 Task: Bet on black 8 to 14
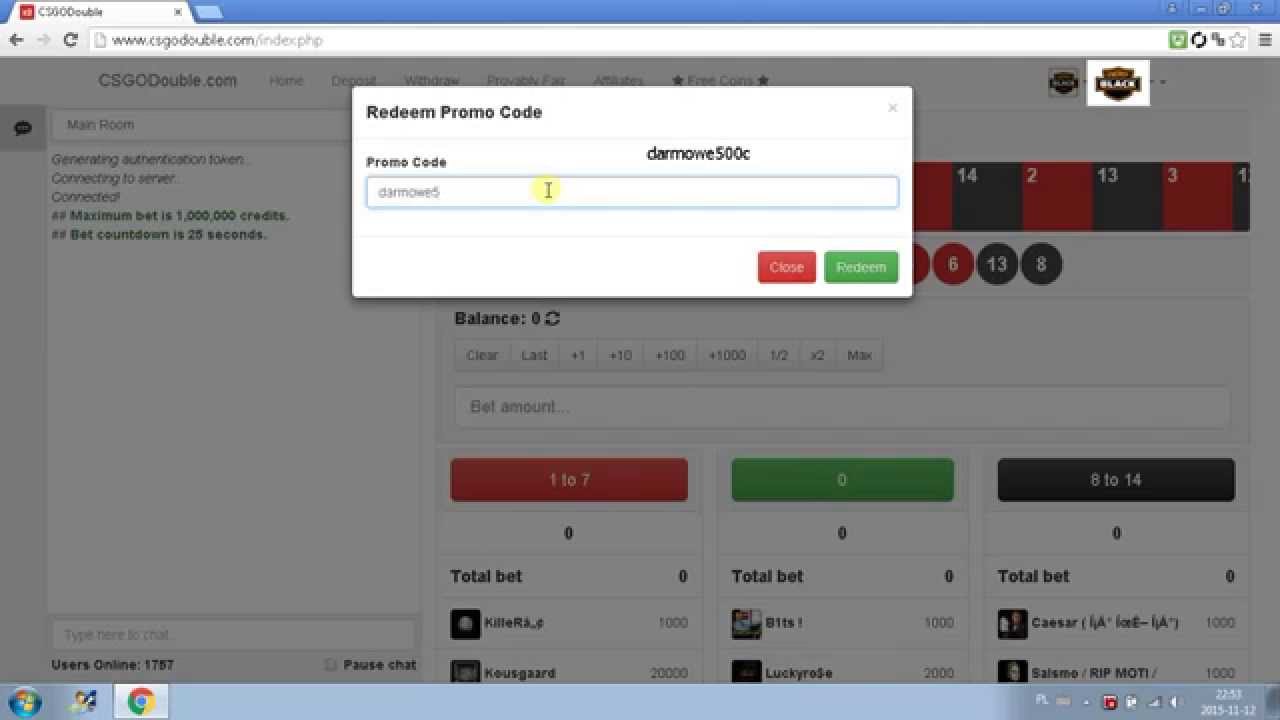(x=1116, y=480)
